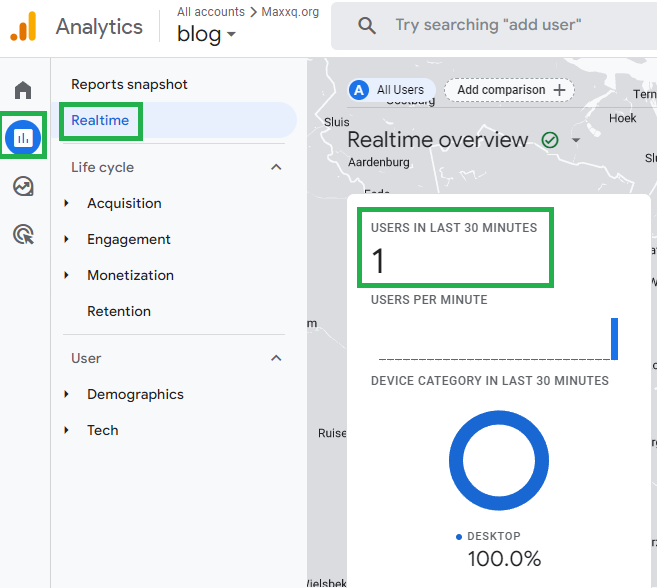
Task: Click the Maxxq.org breadcrumb link
Action: pos(290,12)
